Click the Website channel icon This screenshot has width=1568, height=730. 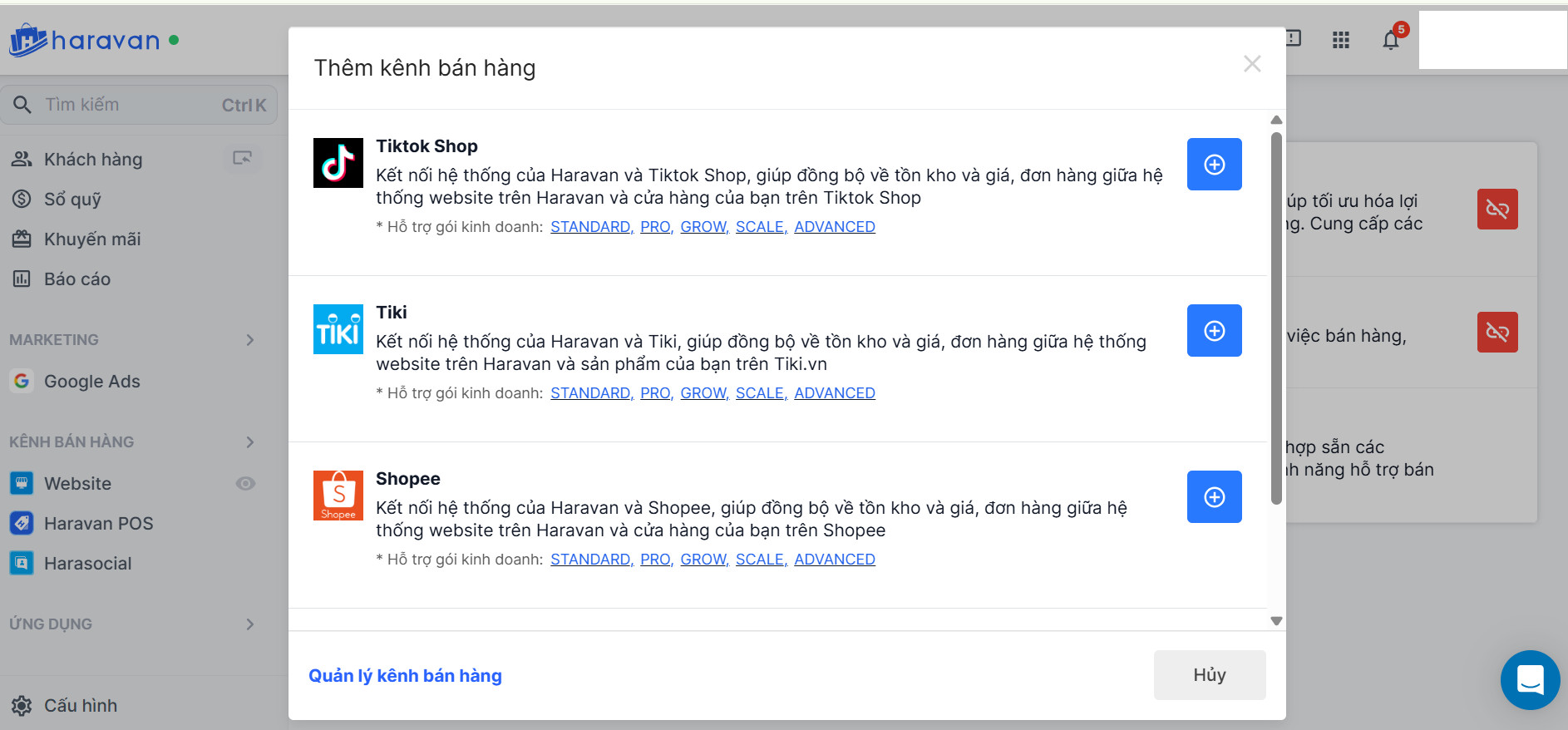tap(22, 483)
